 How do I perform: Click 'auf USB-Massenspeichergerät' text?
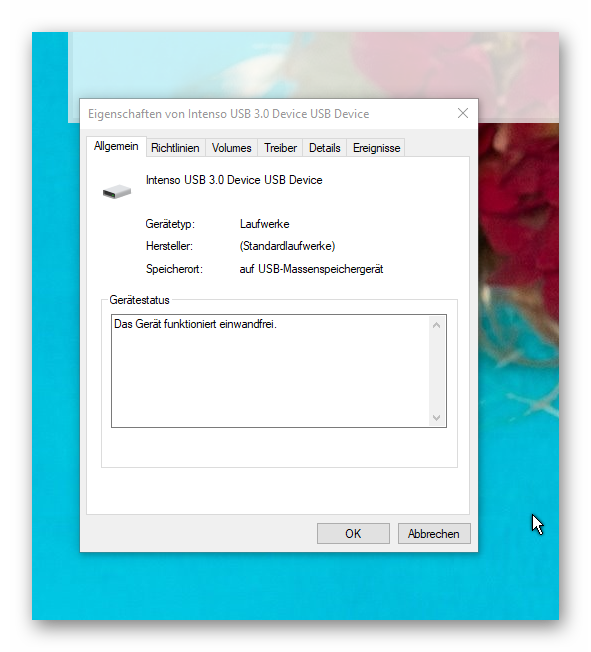[x=311, y=269]
